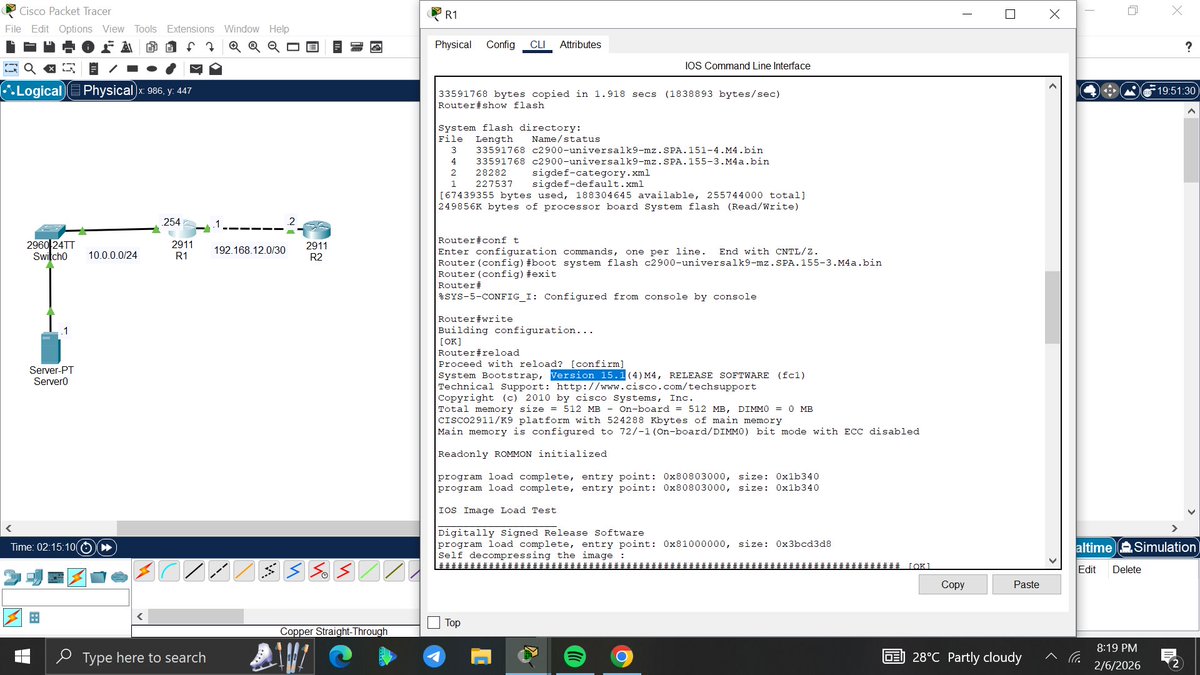
Task: Open the Config tab in R1 window
Action: click(500, 45)
